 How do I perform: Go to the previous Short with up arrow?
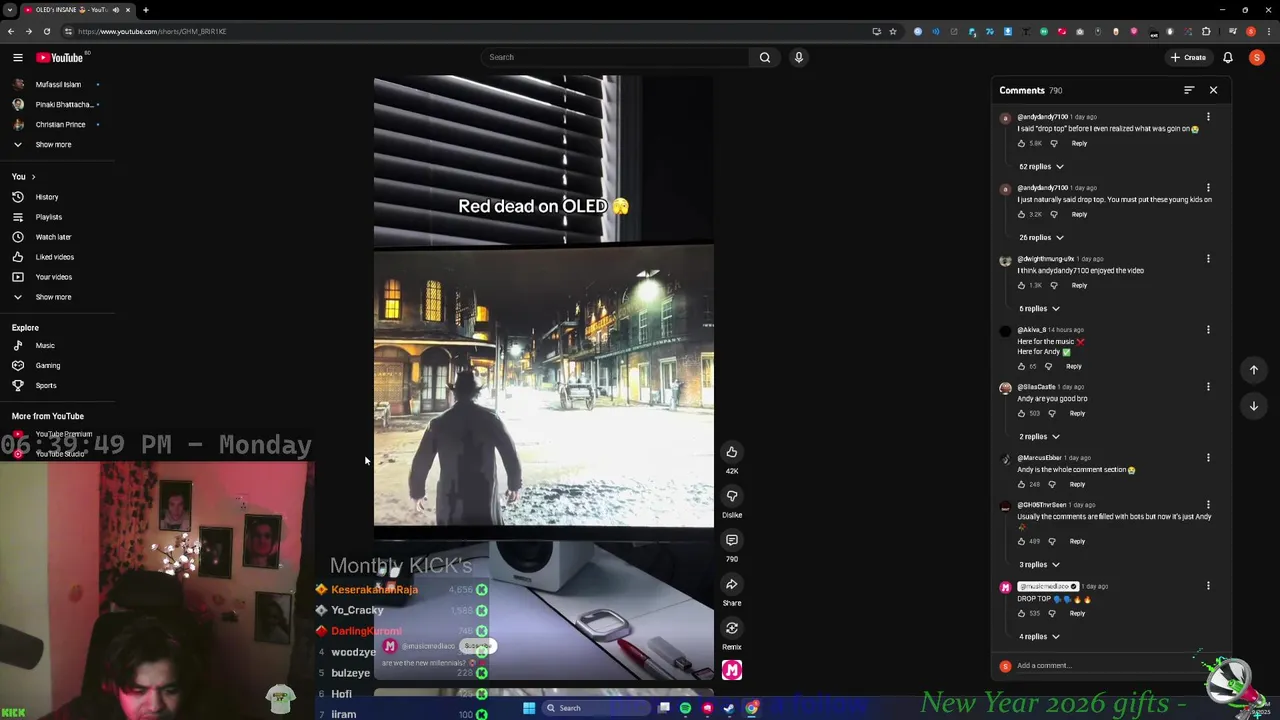(x=1254, y=370)
